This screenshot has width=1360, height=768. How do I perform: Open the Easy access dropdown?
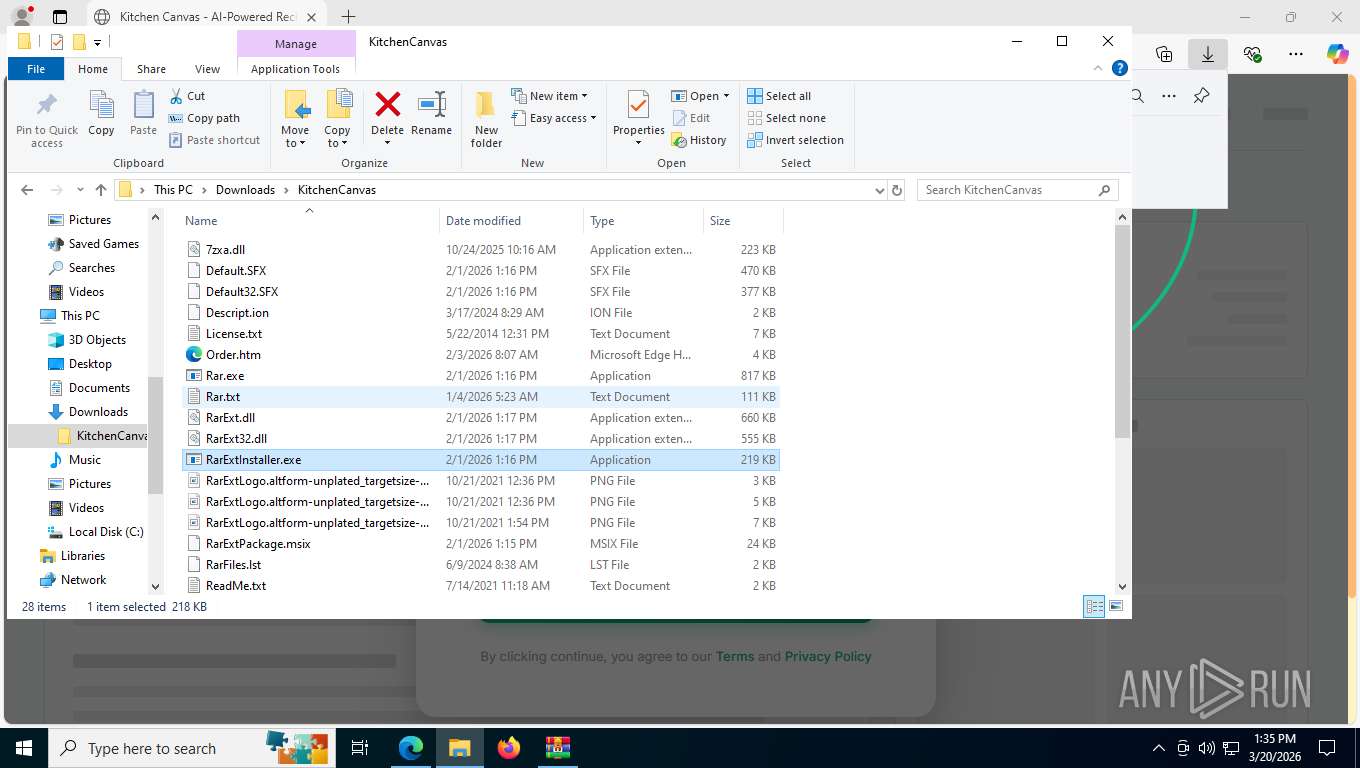coord(553,118)
